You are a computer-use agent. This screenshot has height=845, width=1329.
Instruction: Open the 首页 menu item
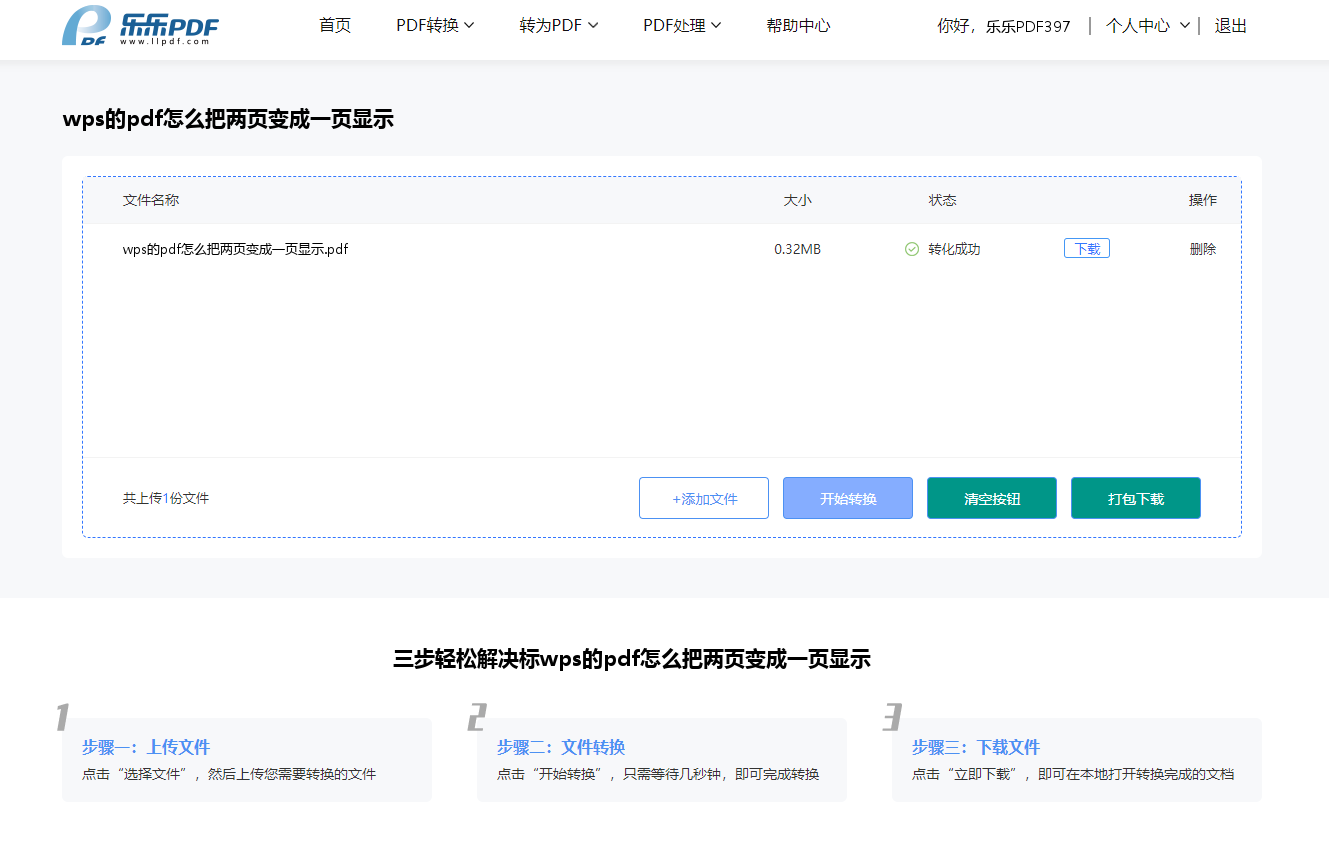[x=335, y=26]
